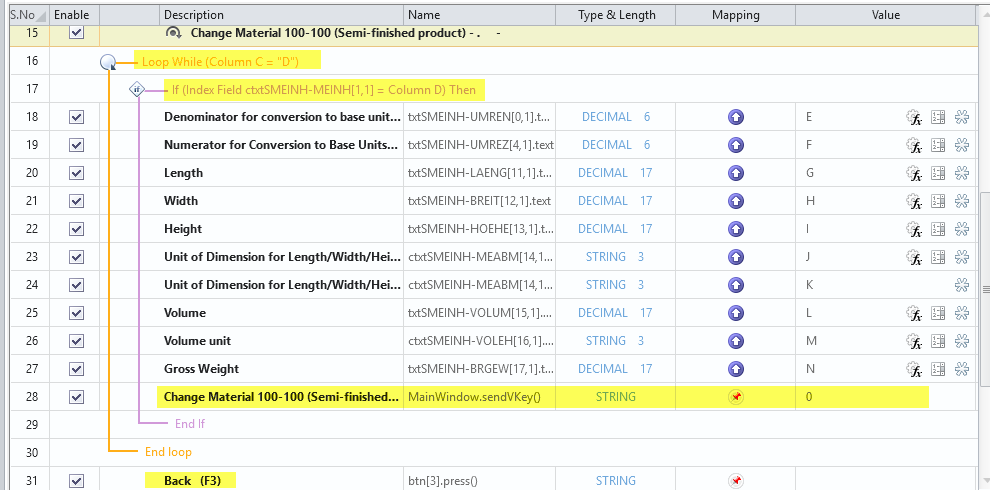Click the snowflake icon in row 24

pyautogui.click(x=962, y=285)
